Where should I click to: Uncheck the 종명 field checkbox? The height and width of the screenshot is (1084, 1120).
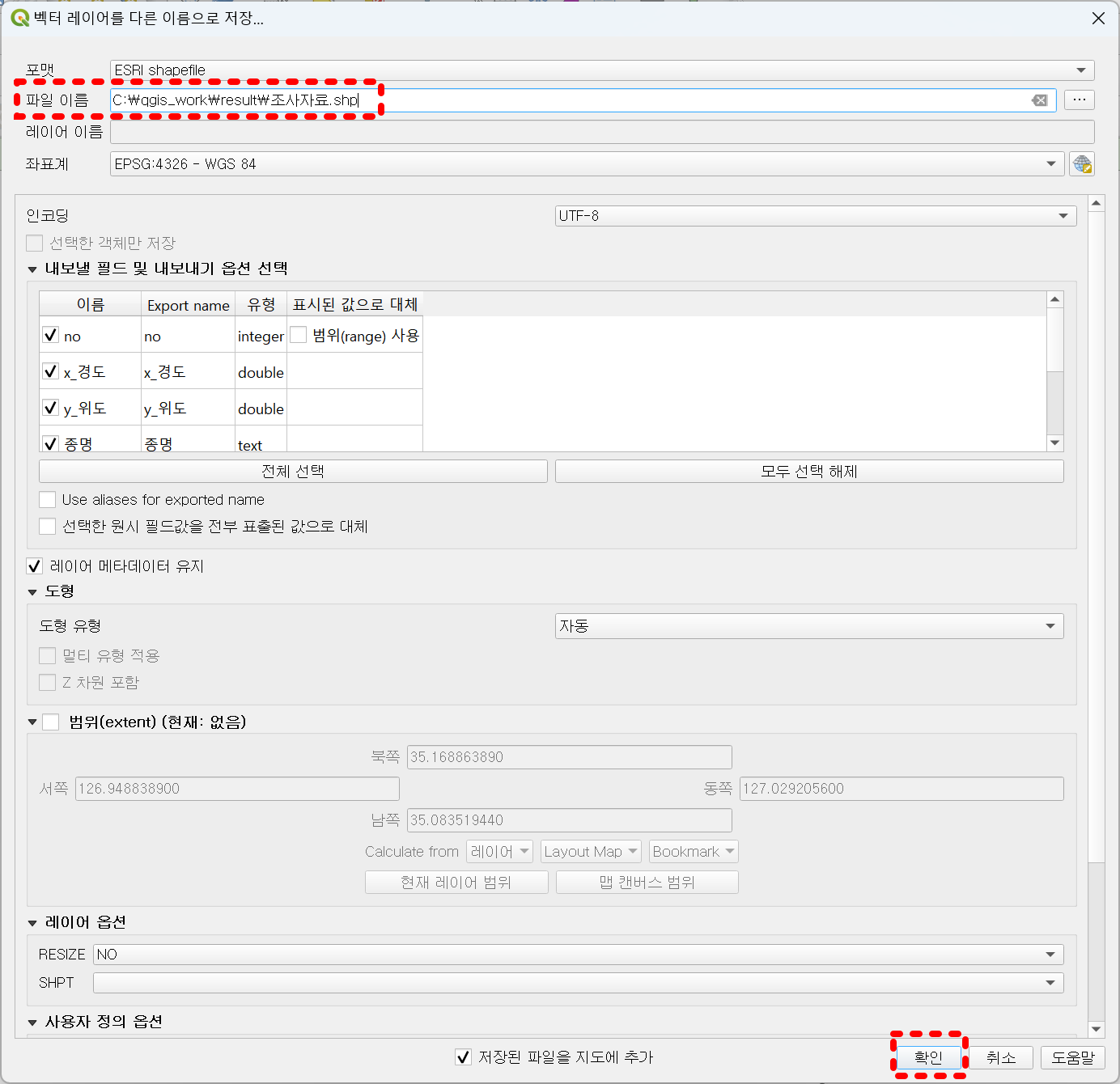tap(50, 443)
